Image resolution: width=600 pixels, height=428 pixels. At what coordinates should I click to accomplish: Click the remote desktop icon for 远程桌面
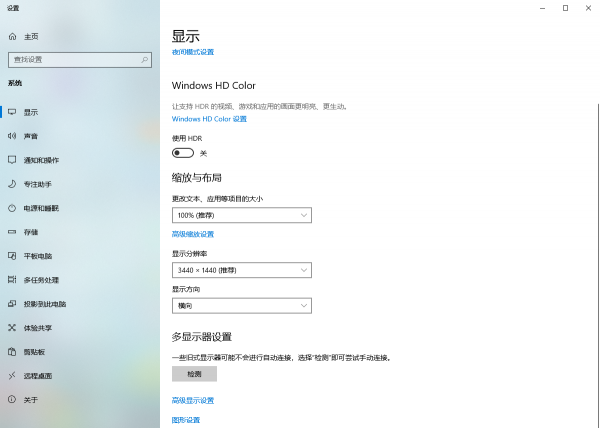click(12, 376)
